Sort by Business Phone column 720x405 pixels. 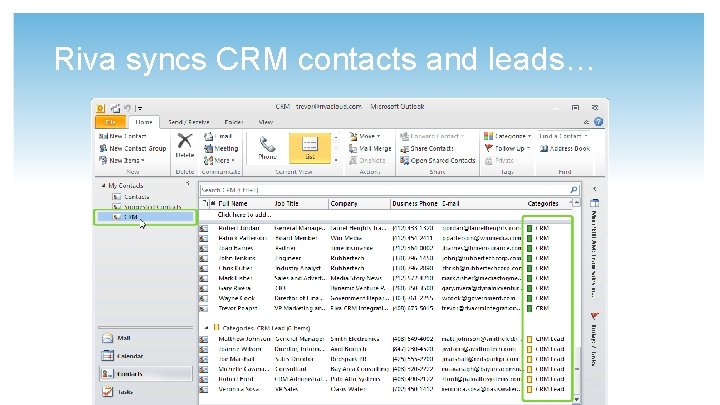(415, 203)
